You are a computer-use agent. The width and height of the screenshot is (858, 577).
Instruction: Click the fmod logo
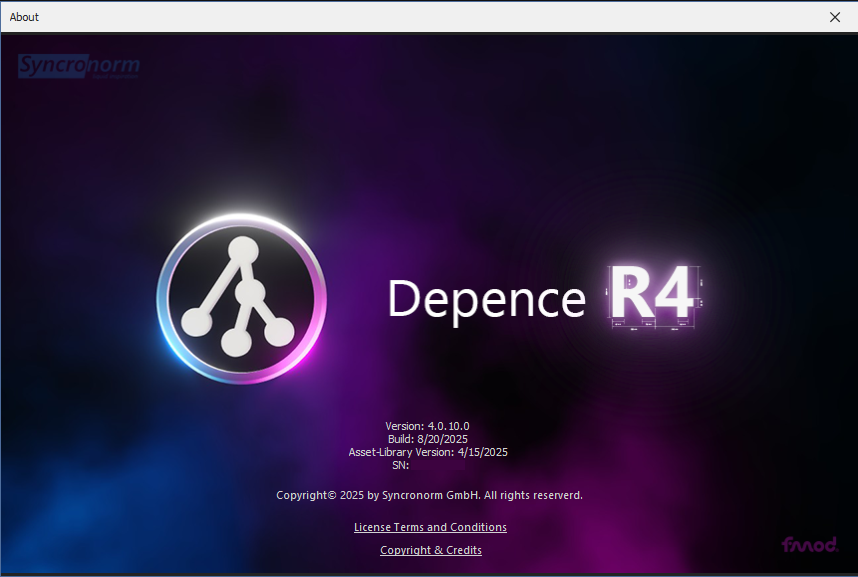pyautogui.click(x=809, y=545)
